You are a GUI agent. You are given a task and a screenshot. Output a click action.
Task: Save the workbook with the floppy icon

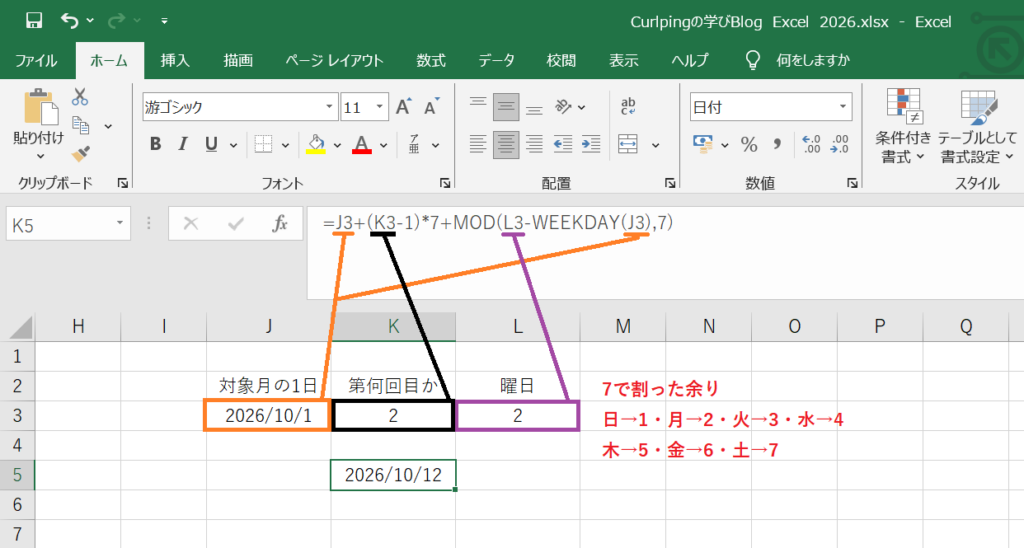[x=34, y=21]
